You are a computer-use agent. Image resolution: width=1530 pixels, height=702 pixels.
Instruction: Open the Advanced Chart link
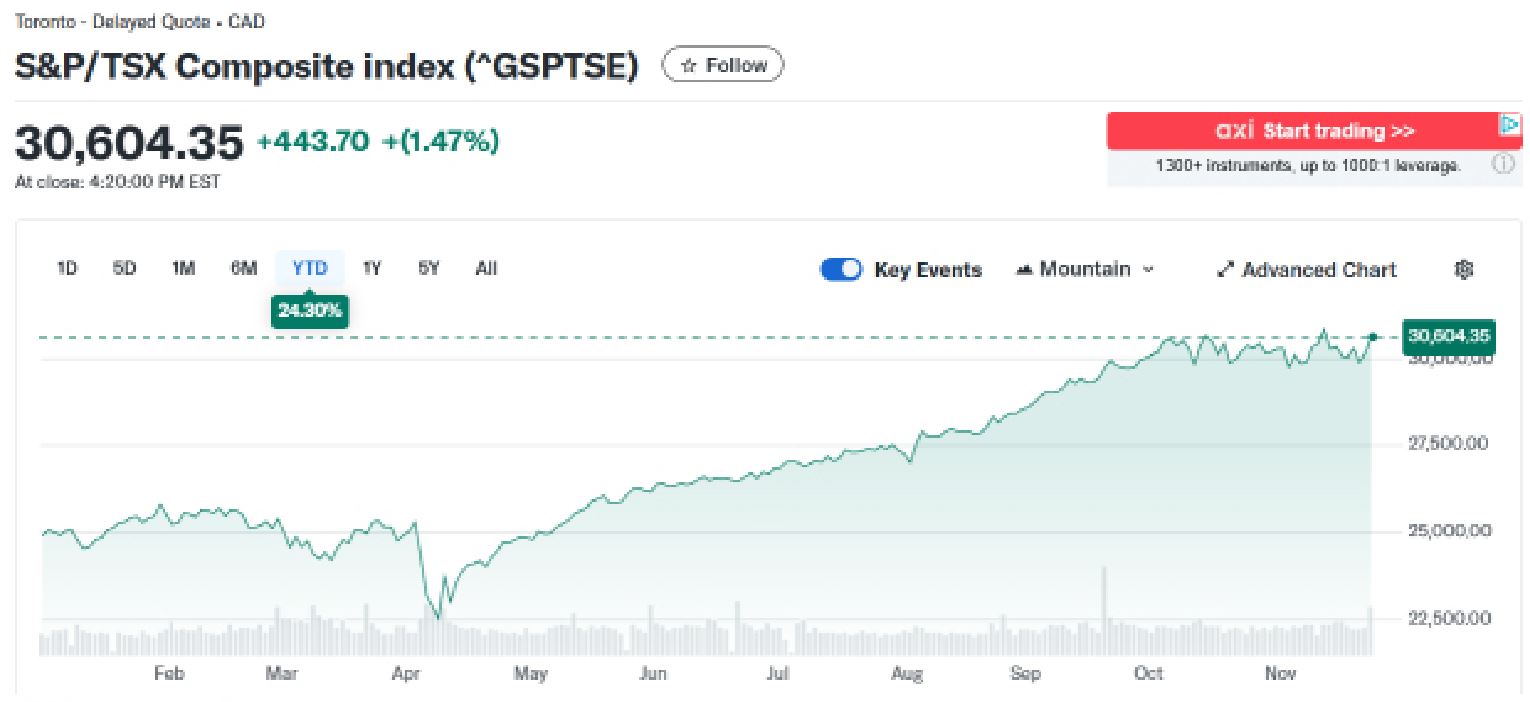[x=1318, y=270]
